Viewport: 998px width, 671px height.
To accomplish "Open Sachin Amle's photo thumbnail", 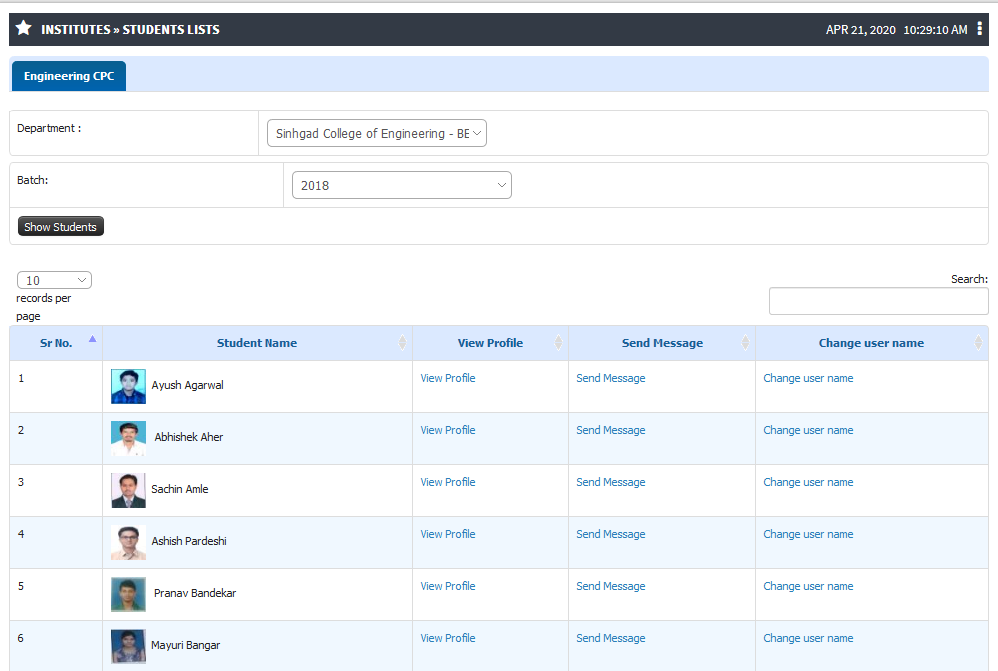I will tap(129, 490).
